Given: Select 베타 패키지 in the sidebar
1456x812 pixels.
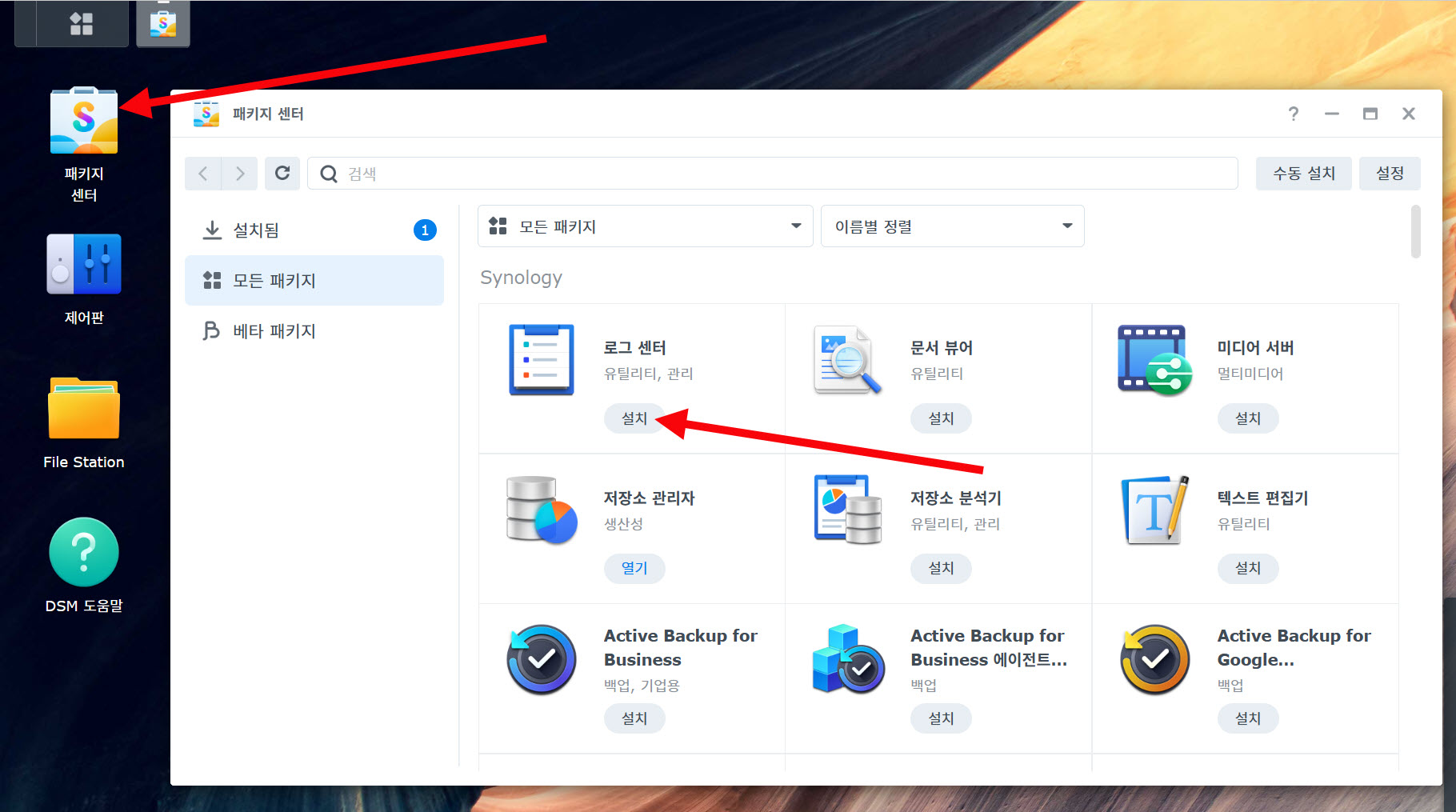Looking at the screenshot, I should (x=314, y=331).
